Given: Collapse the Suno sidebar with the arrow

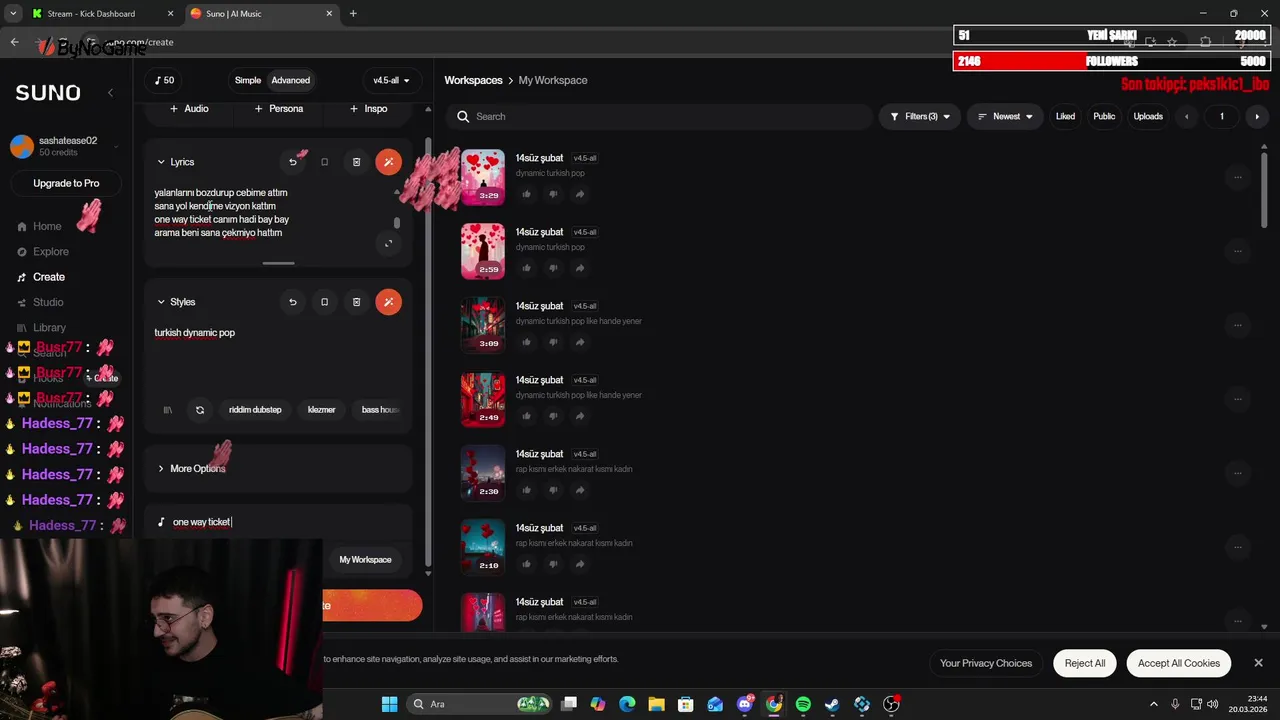Looking at the screenshot, I should pyautogui.click(x=110, y=92).
